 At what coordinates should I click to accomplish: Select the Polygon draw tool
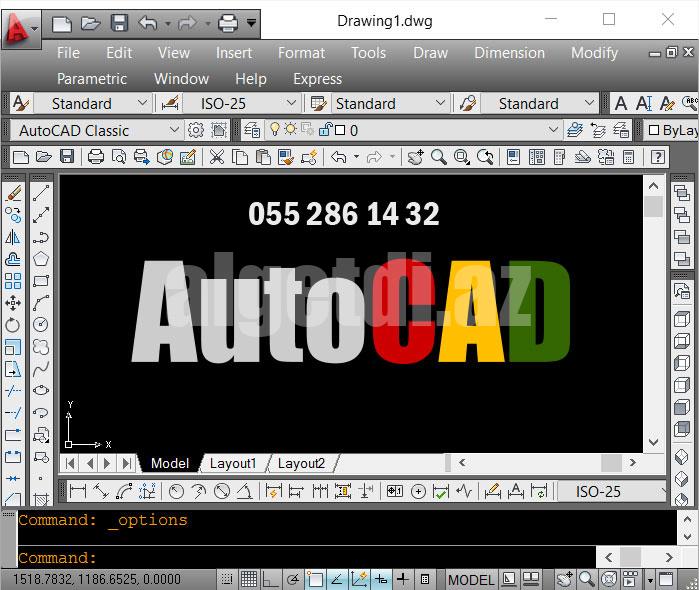41,259
